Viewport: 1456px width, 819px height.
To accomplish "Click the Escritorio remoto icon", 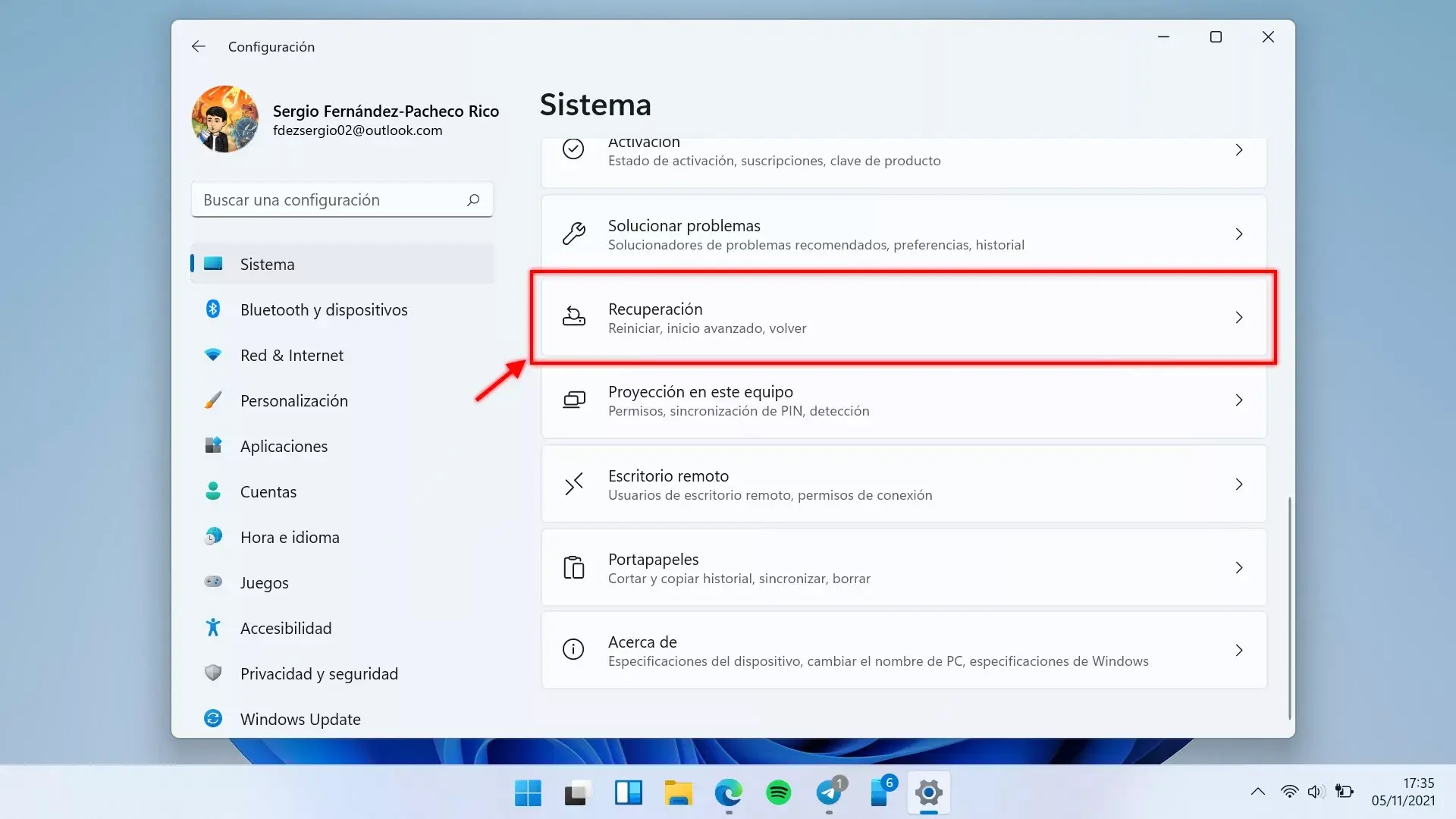I will click(574, 484).
